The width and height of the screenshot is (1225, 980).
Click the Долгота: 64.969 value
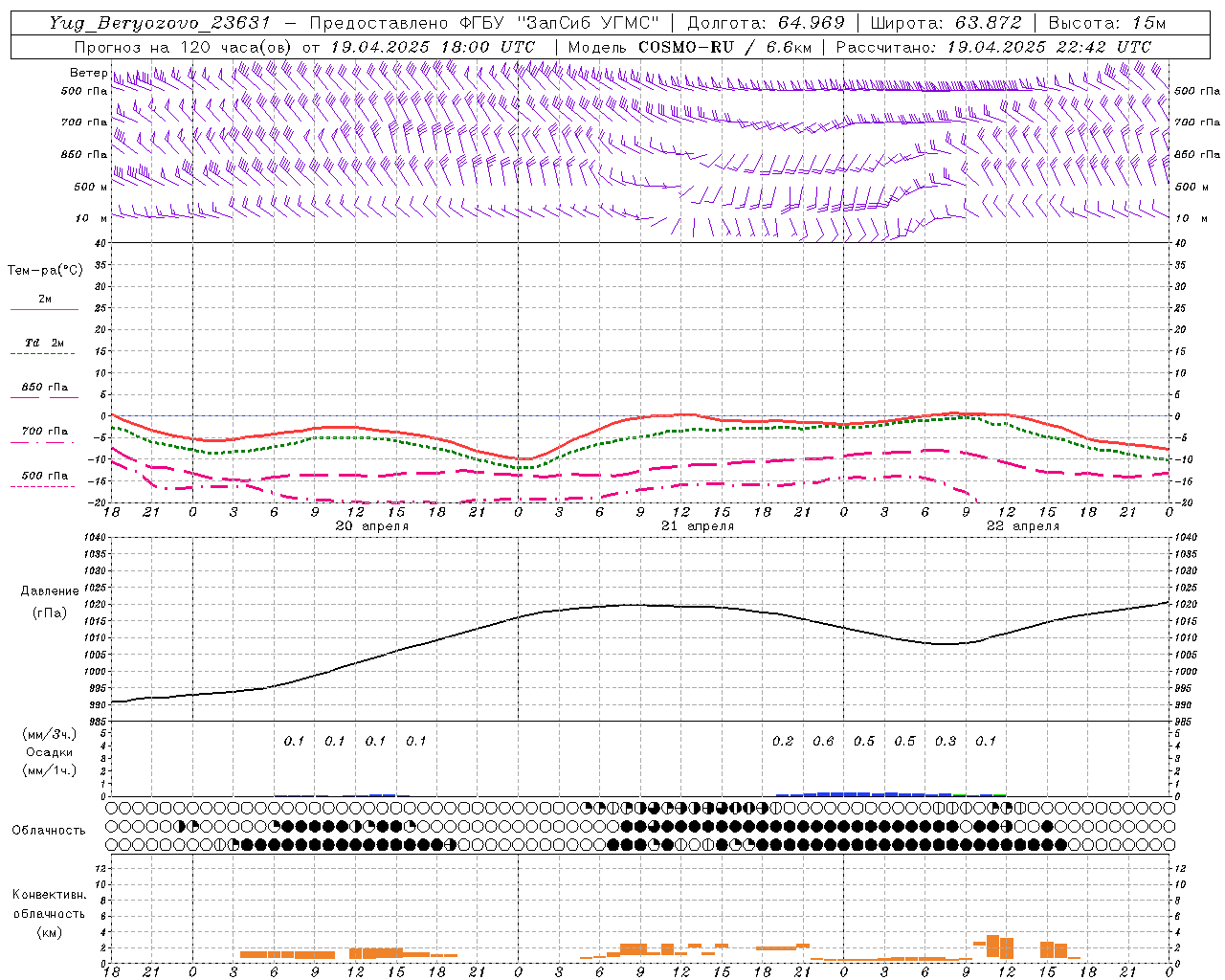click(766, 23)
